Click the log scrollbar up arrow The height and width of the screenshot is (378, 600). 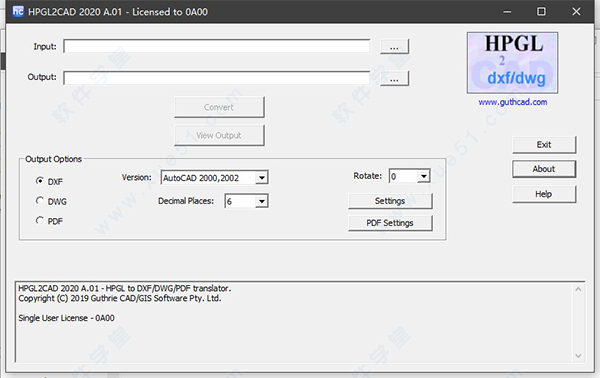click(578, 289)
